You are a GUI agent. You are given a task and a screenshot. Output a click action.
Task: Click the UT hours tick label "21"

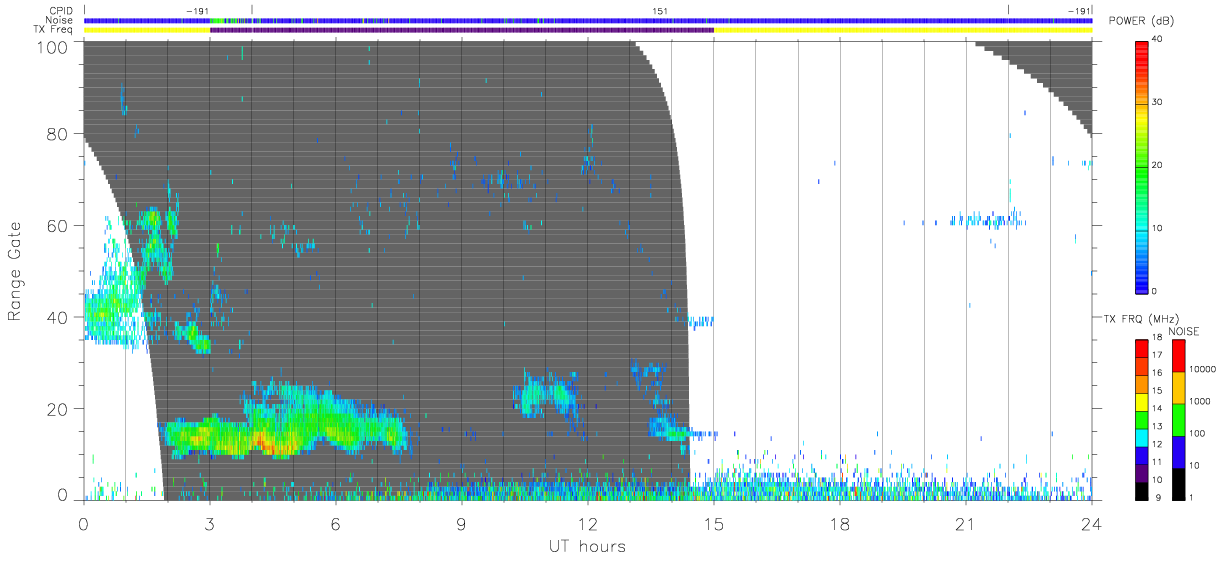tap(965, 523)
